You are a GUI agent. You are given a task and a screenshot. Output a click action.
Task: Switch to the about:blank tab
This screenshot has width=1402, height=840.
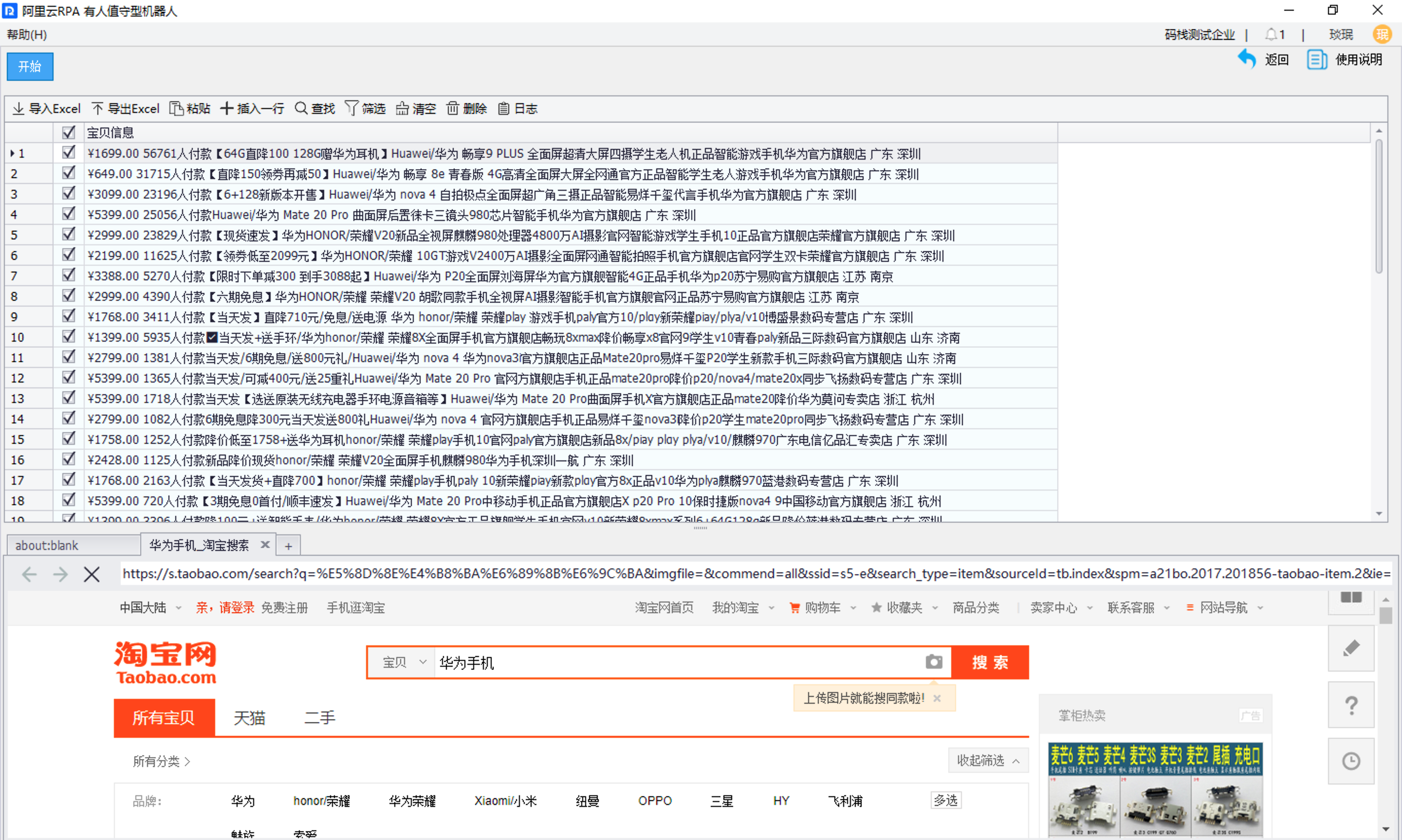click(x=74, y=546)
